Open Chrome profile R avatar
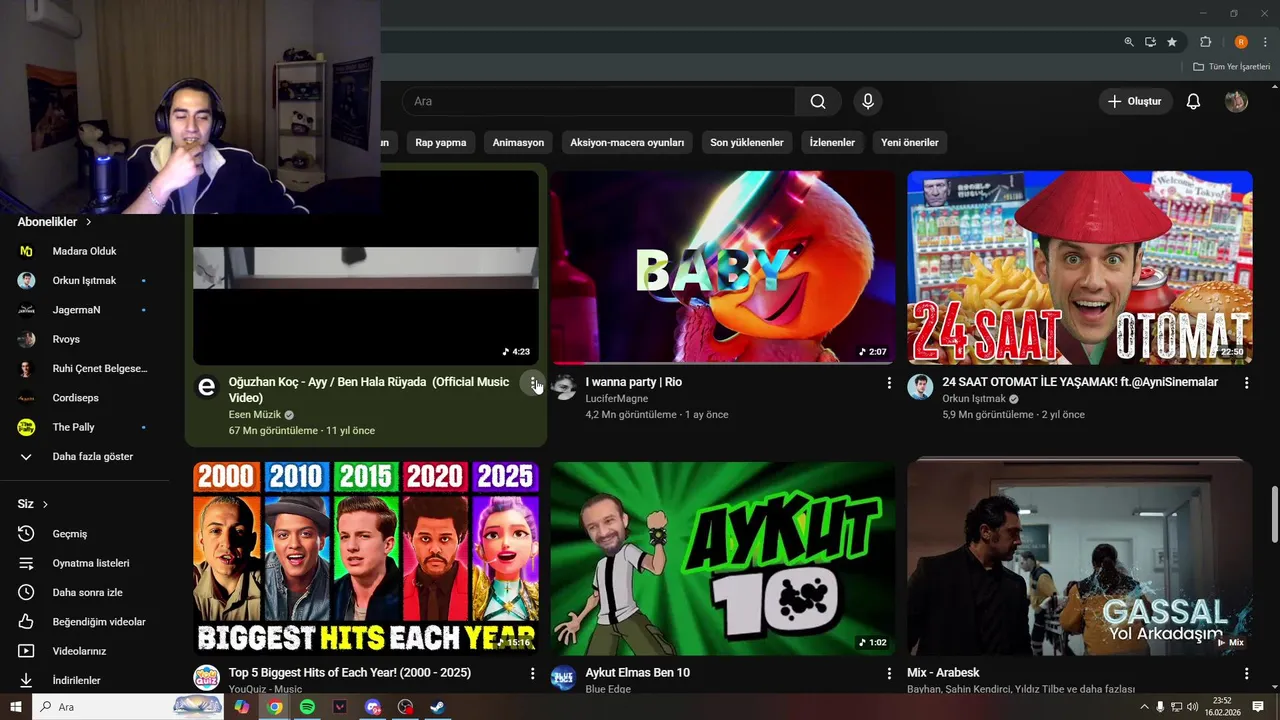 point(1241,42)
